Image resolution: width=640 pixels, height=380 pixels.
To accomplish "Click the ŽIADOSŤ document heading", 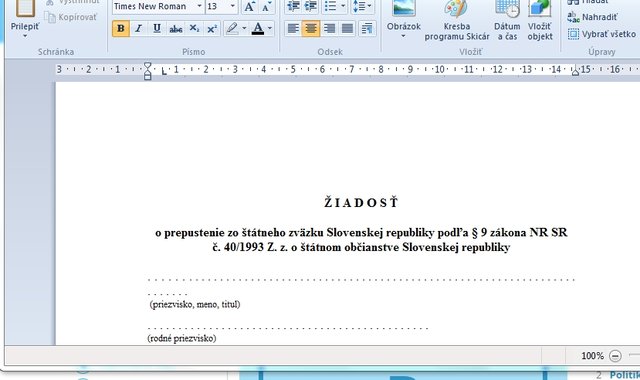I will pos(361,202).
